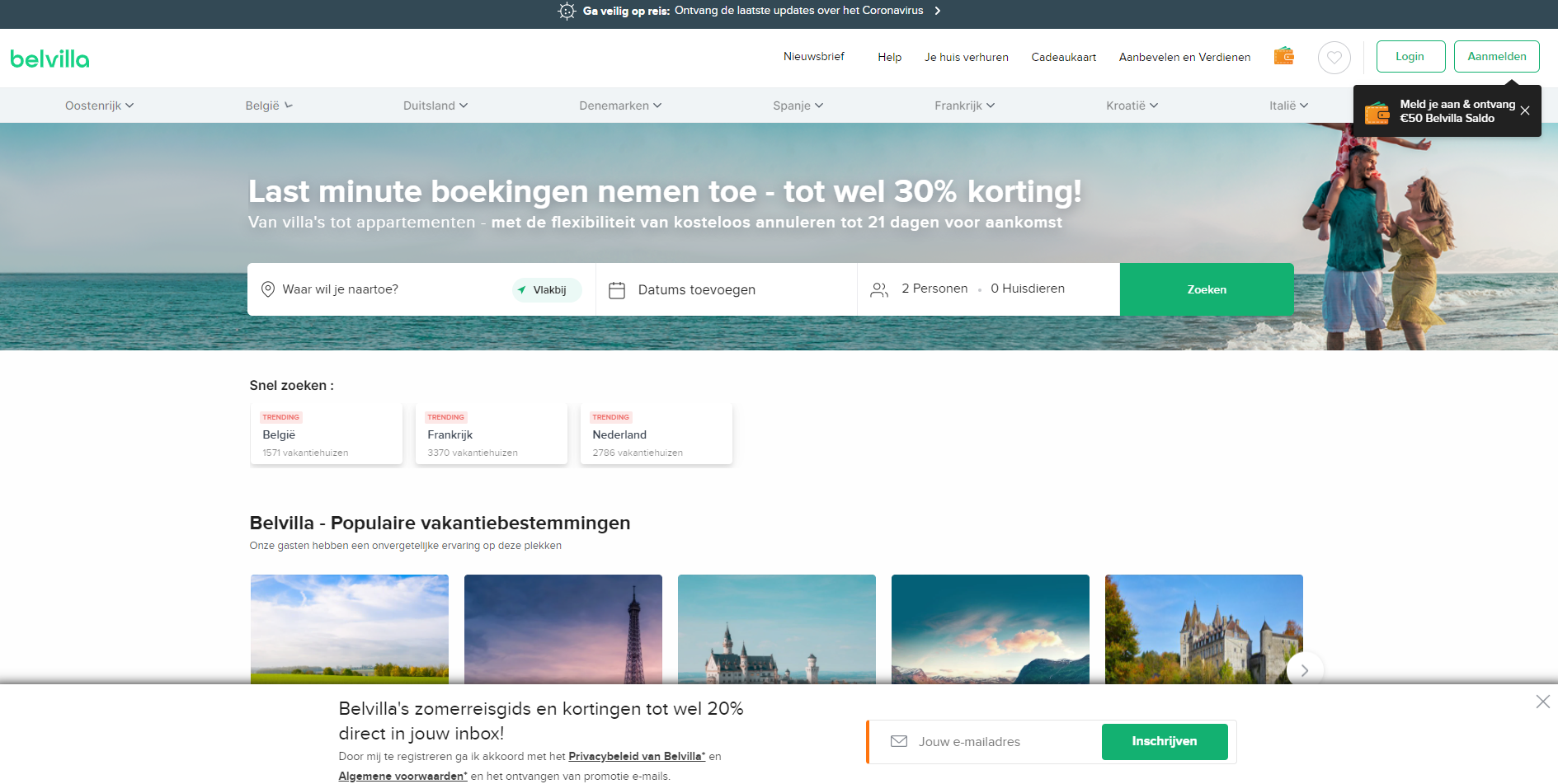The width and height of the screenshot is (1558, 784).
Task: Open the Cadeaukaart page
Action: pyautogui.click(x=1064, y=57)
